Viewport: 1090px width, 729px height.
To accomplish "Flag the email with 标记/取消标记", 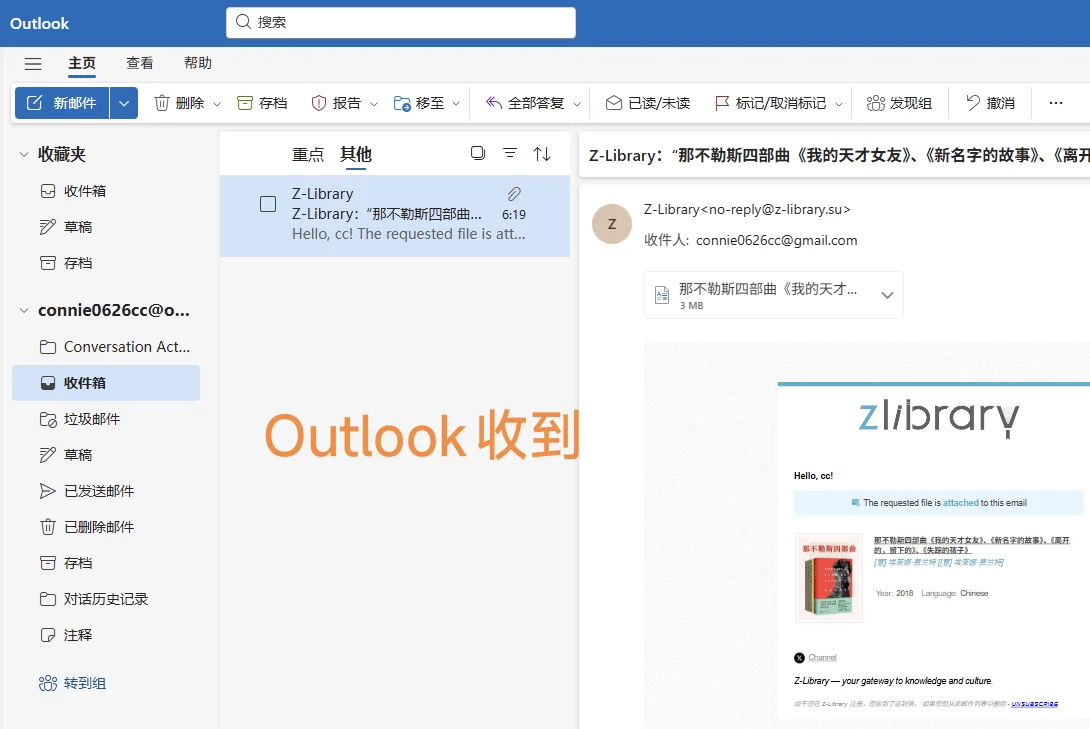I will click(770, 103).
